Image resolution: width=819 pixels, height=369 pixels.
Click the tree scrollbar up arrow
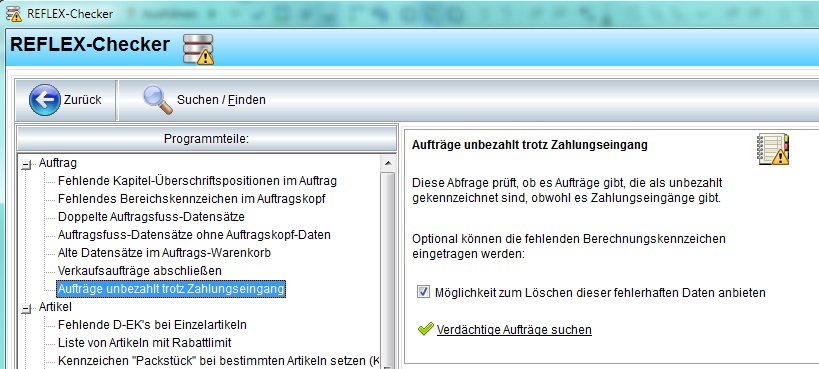[x=388, y=163]
